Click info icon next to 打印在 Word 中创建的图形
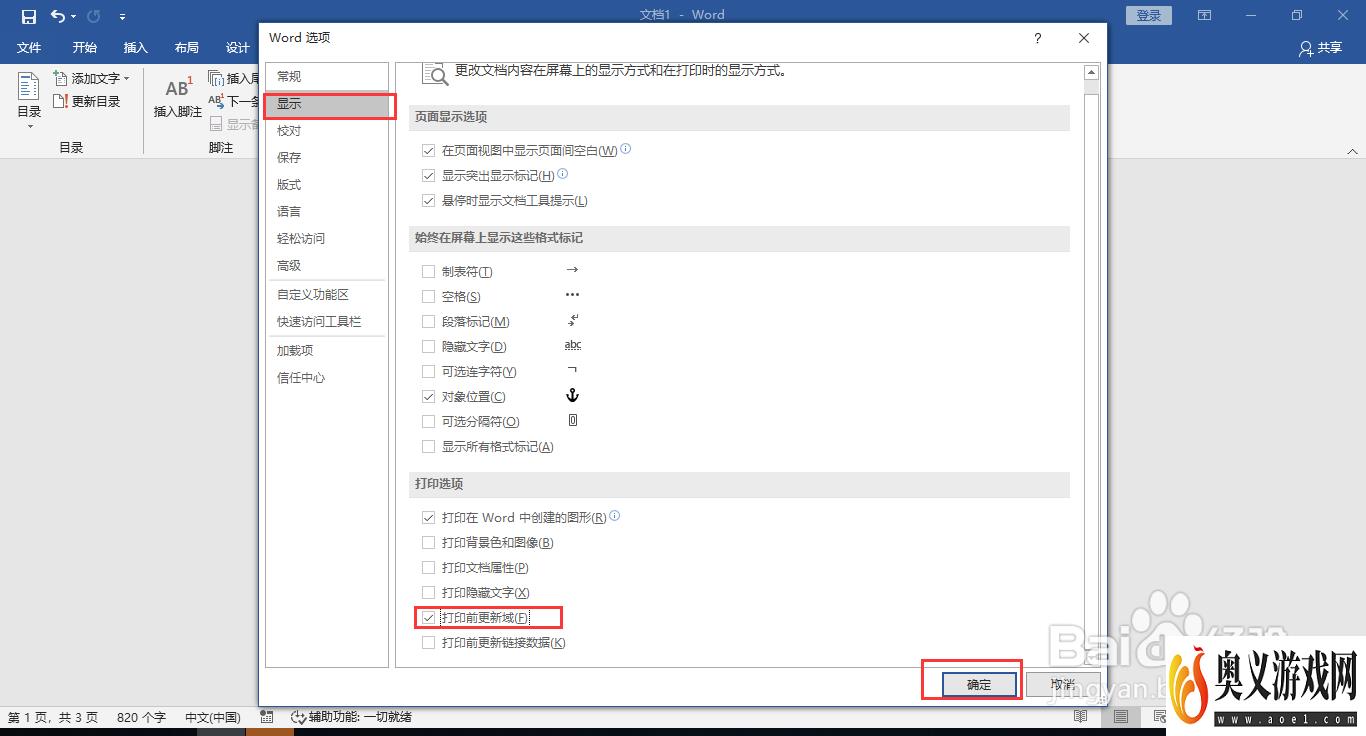This screenshot has height=736, width=1366. (615, 516)
